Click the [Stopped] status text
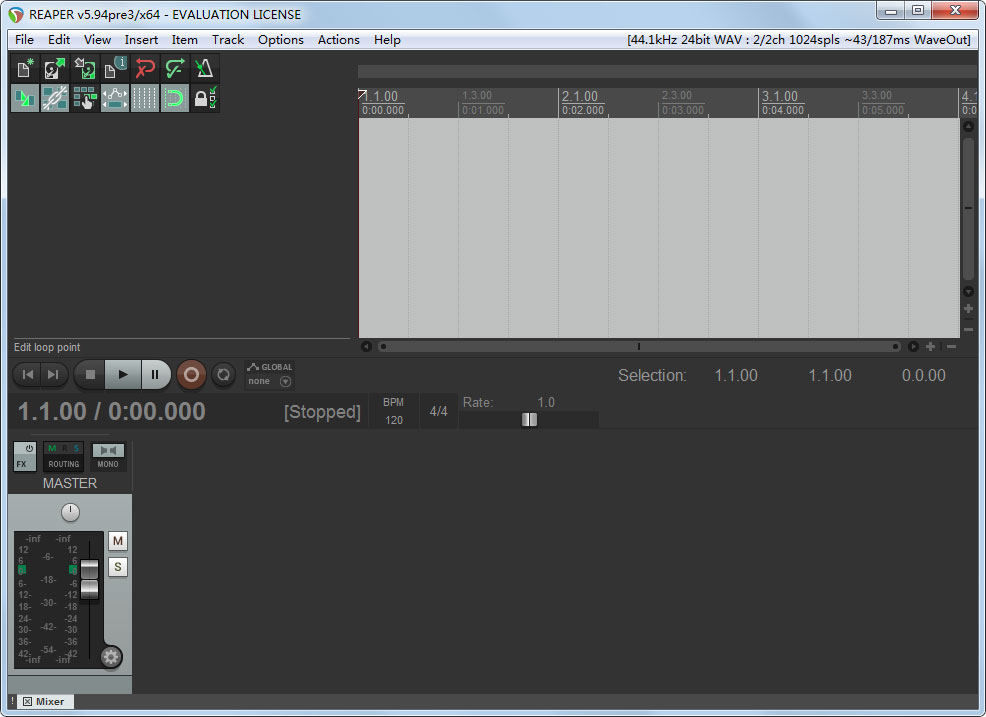The height and width of the screenshot is (717, 986). coord(322,412)
